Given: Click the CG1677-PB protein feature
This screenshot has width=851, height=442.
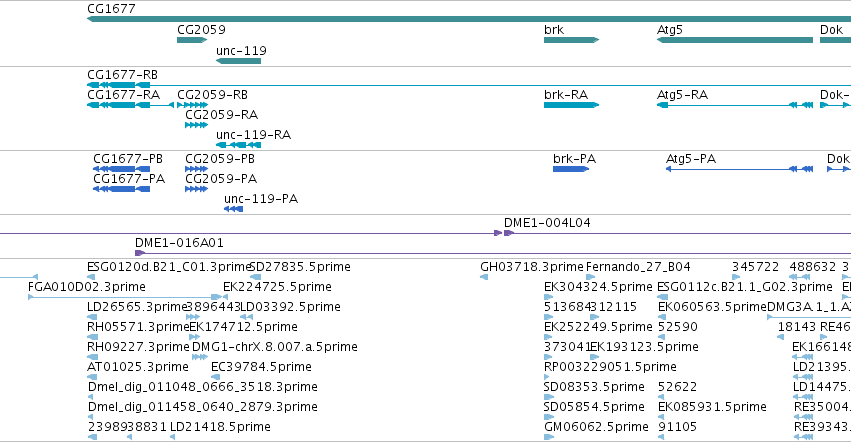Looking at the screenshot, I should click(122, 169).
